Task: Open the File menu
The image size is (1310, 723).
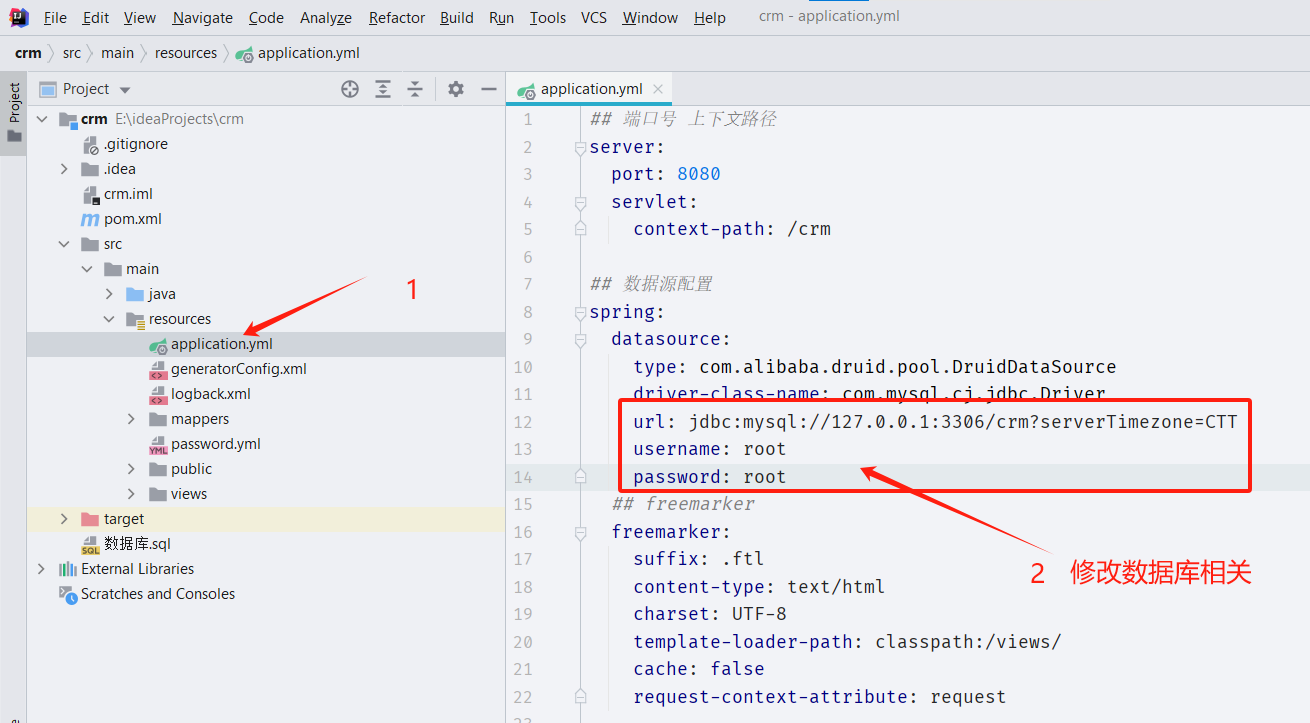Action: [x=55, y=18]
